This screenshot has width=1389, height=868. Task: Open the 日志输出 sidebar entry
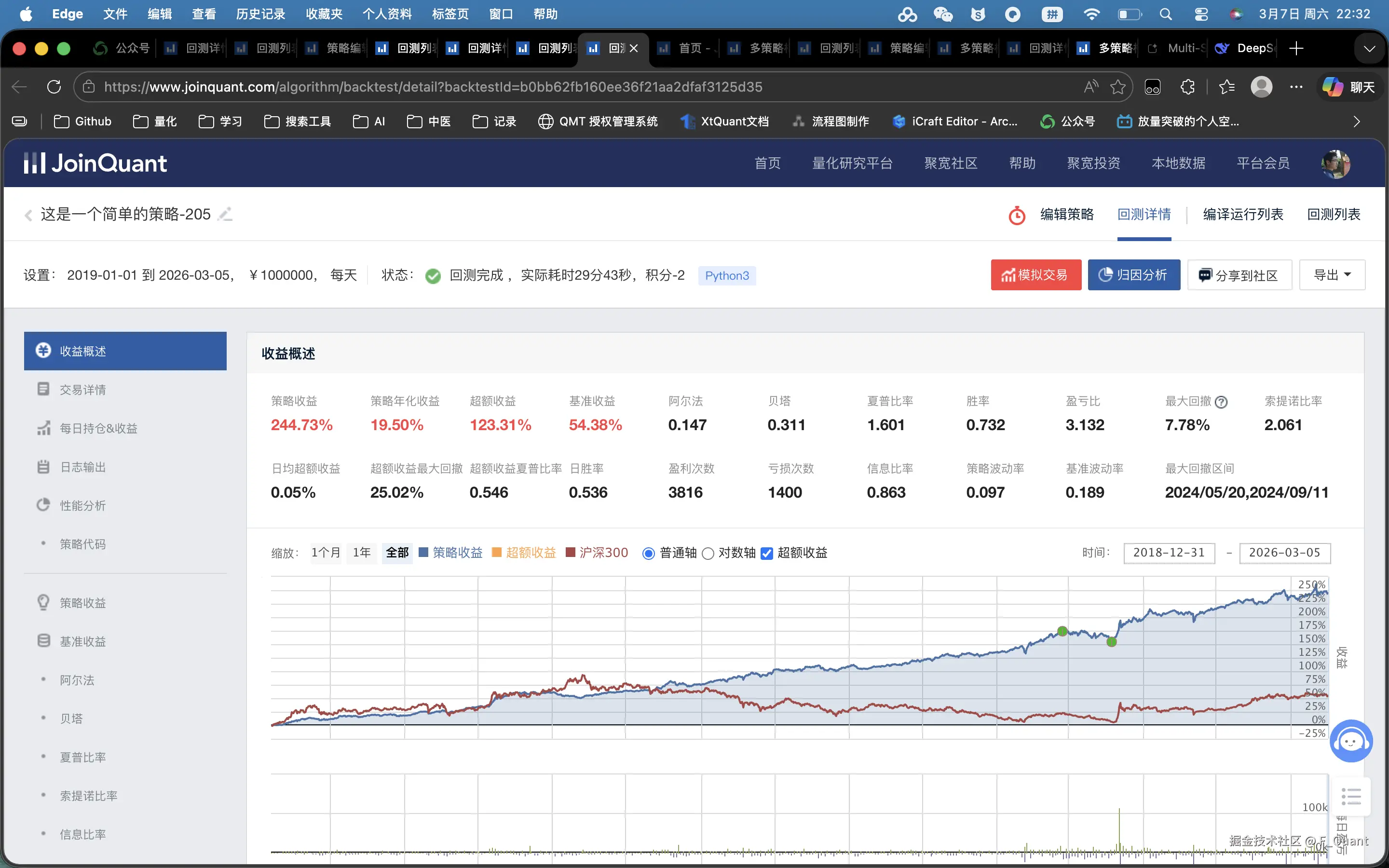point(82,467)
